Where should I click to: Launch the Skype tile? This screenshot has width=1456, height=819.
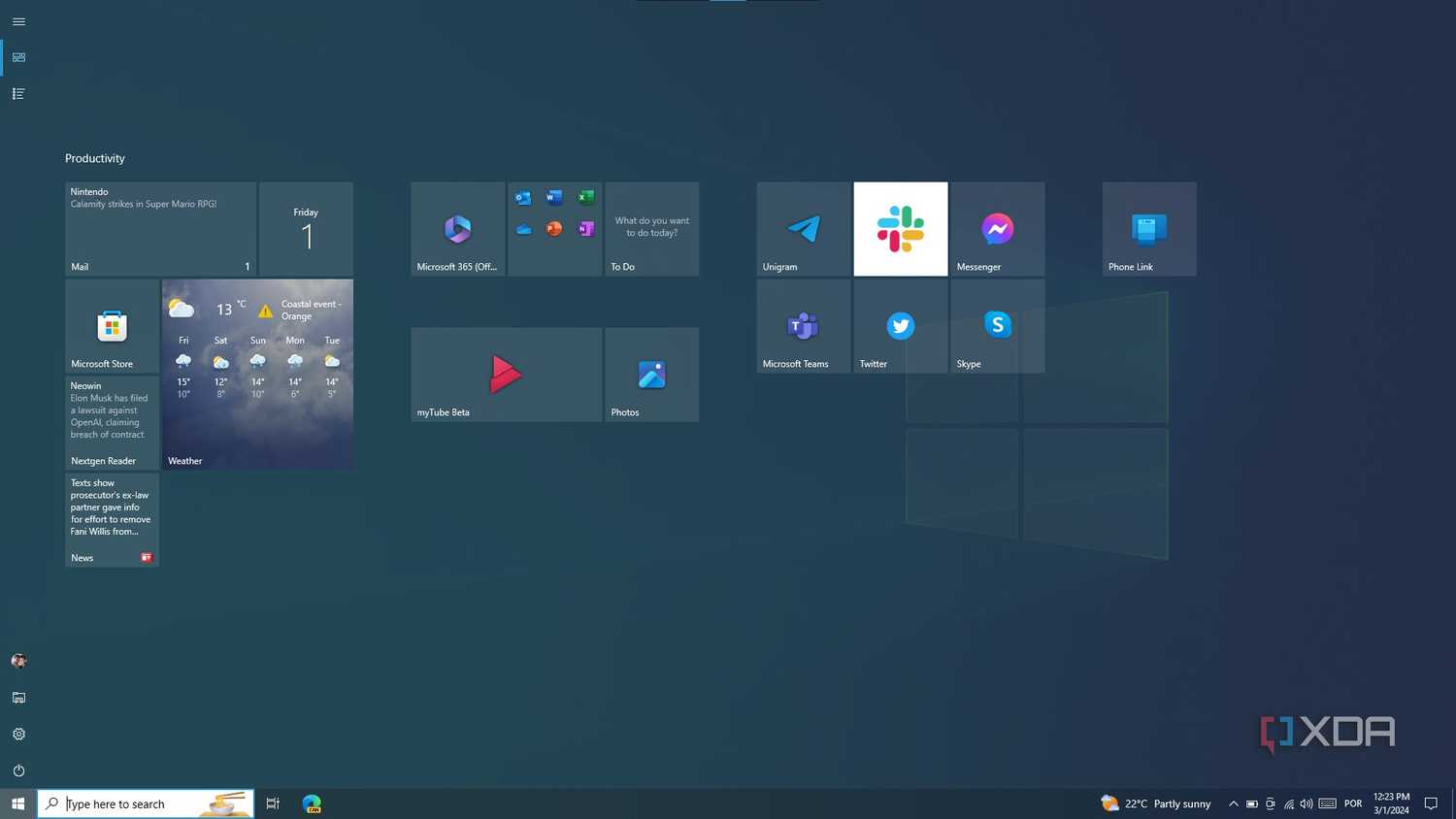(x=998, y=326)
